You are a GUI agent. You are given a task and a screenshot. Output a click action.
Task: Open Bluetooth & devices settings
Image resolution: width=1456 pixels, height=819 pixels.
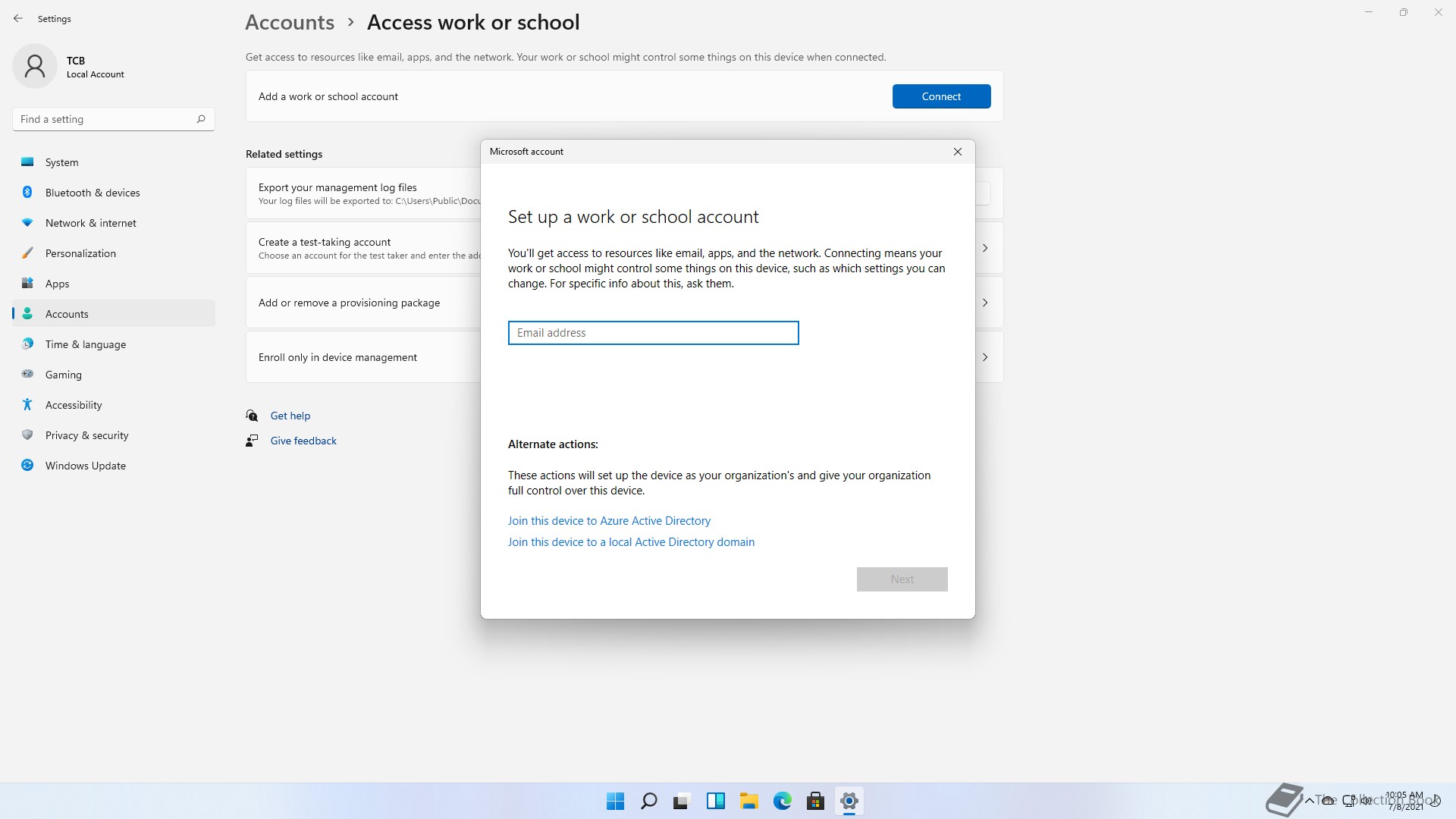pyautogui.click(x=114, y=193)
